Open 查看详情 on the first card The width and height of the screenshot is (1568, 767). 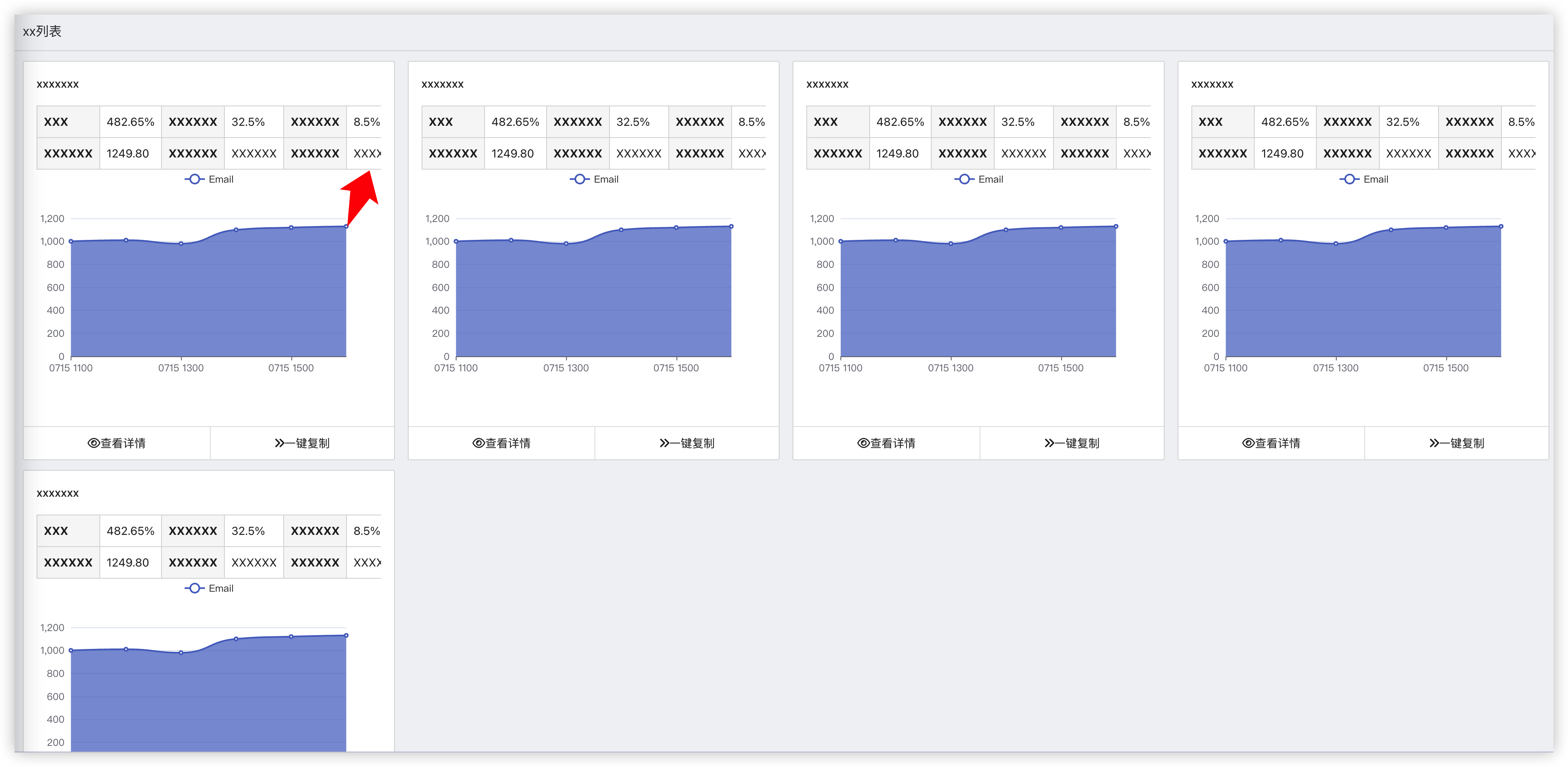tap(117, 443)
